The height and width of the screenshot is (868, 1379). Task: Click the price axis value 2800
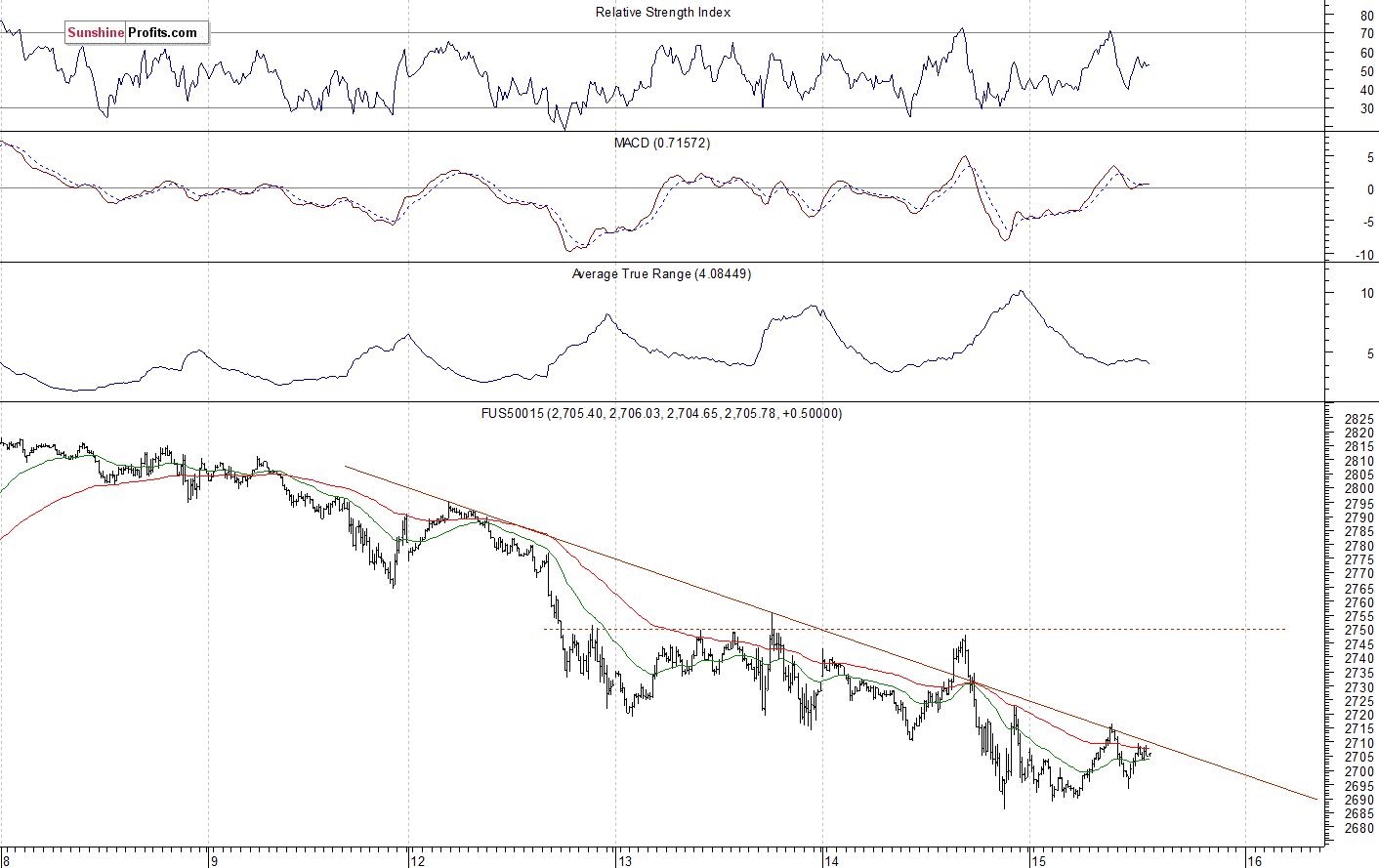point(1359,489)
